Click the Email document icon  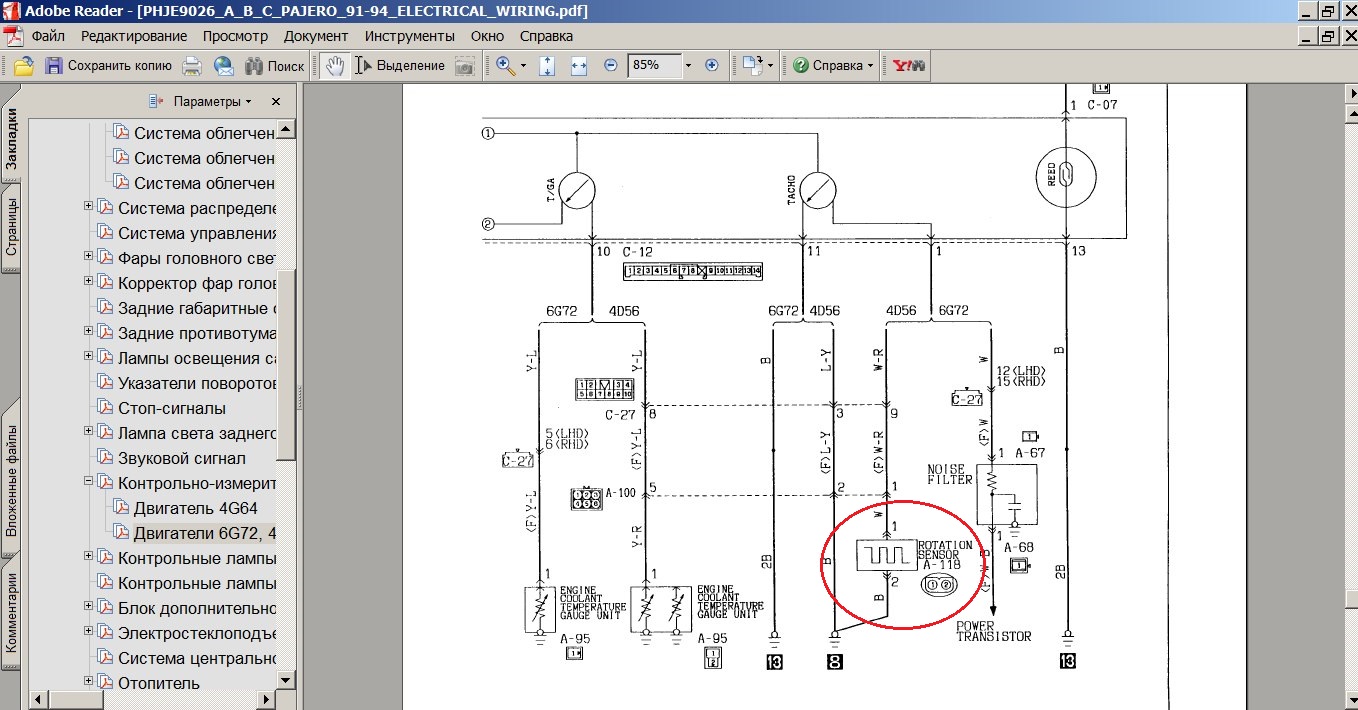(223, 66)
